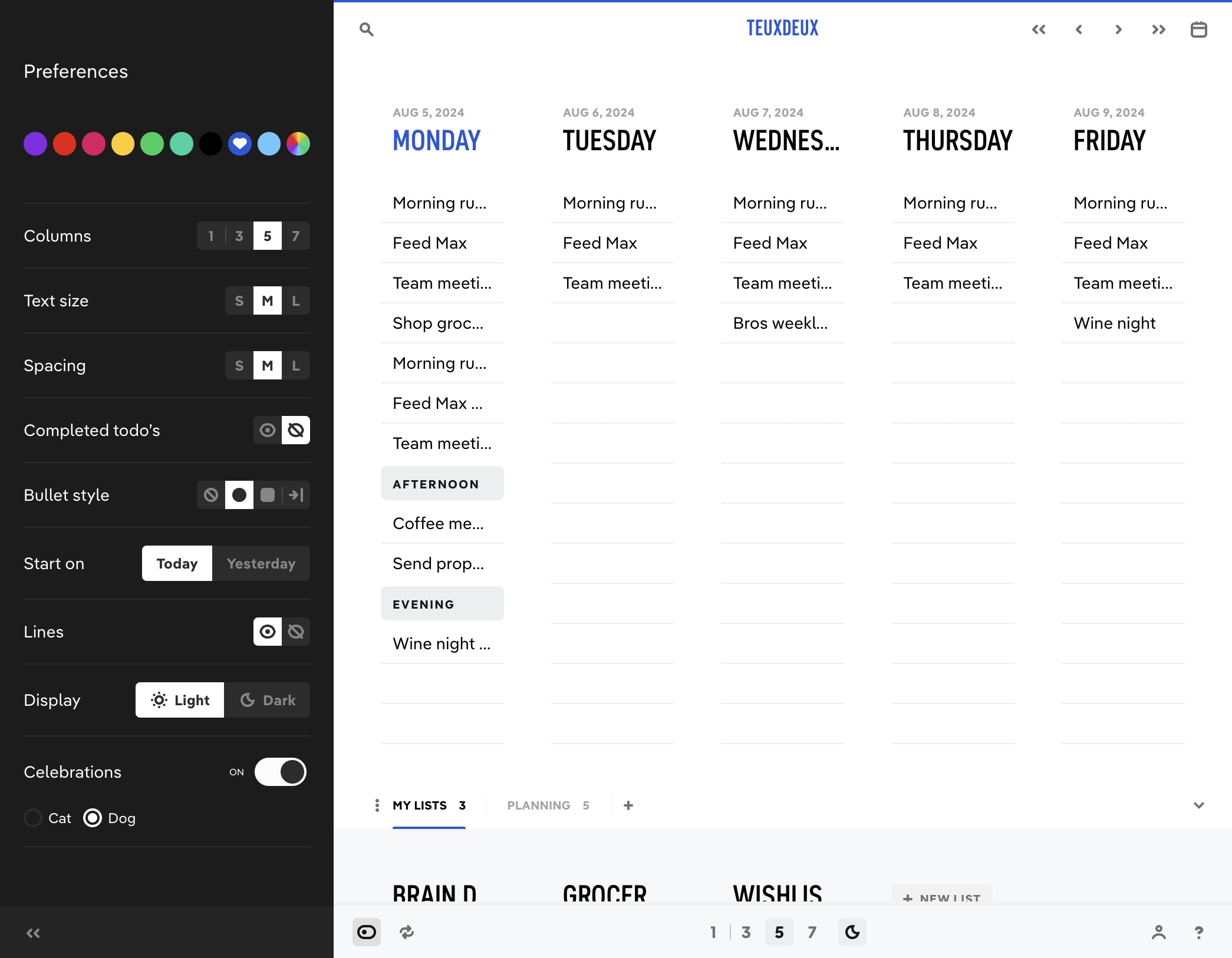Switch to the MY LISTS tab
The height and width of the screenshot is (958, 1232).
click(429, 805)
